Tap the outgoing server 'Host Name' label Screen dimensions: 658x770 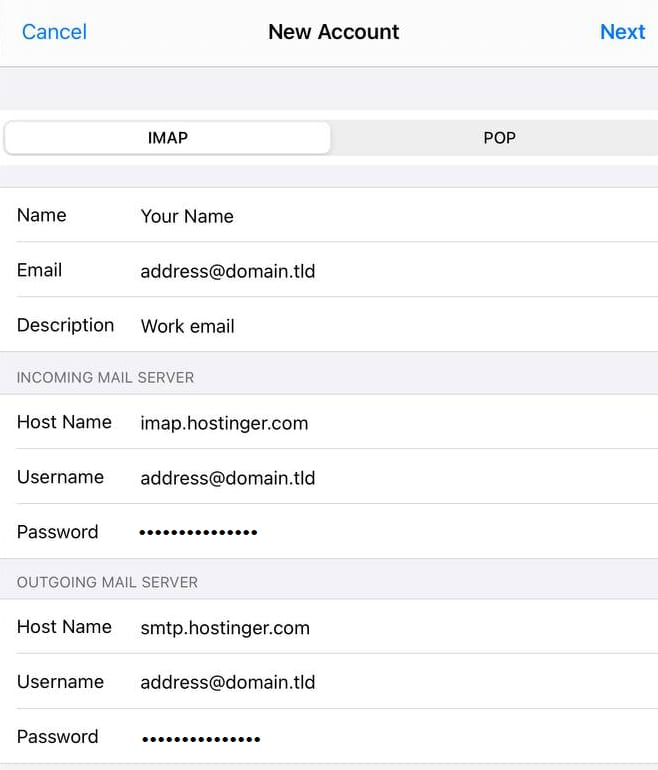click(64, 627)
